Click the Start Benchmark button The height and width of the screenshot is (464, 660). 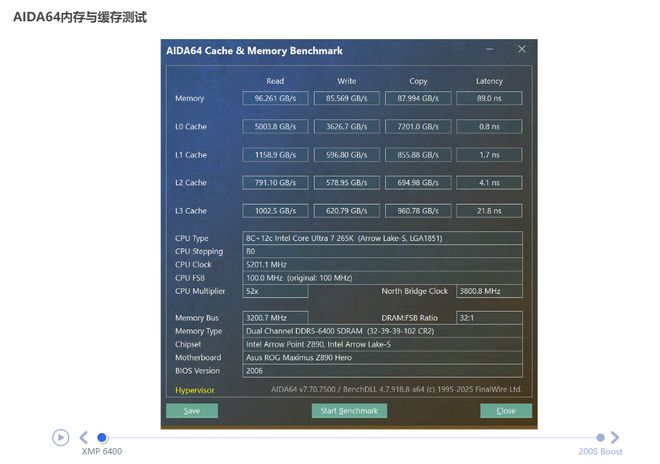tap(349, 411)
